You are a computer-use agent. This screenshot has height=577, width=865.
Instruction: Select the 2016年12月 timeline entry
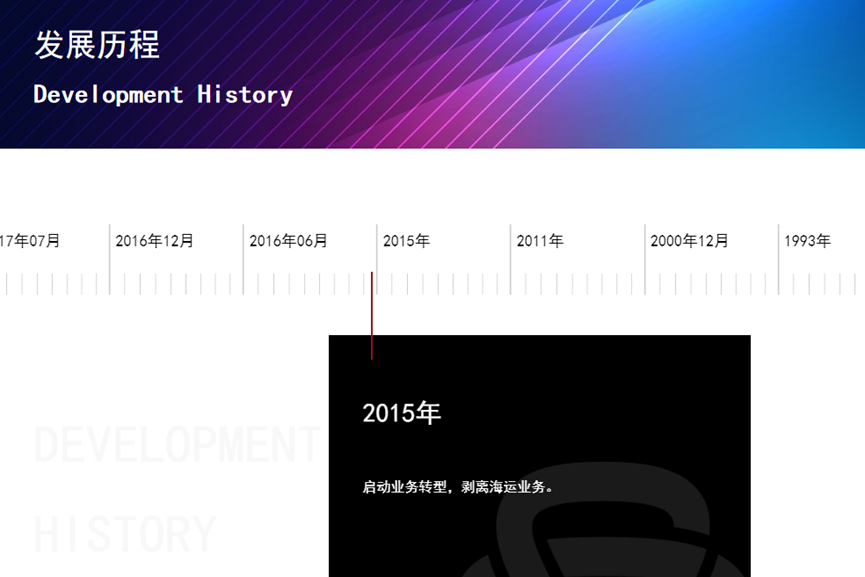154,241
